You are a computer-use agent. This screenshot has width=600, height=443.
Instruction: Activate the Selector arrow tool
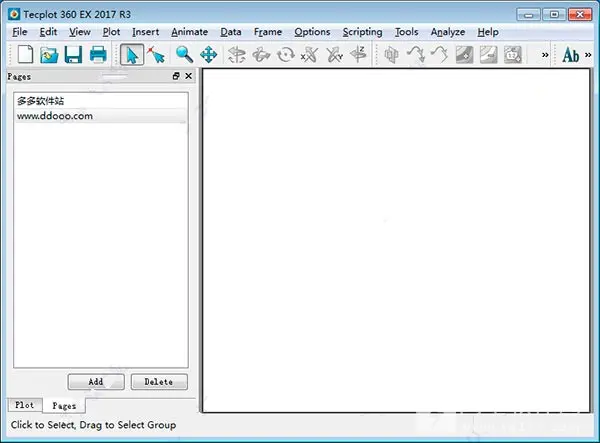coord(132,55)
